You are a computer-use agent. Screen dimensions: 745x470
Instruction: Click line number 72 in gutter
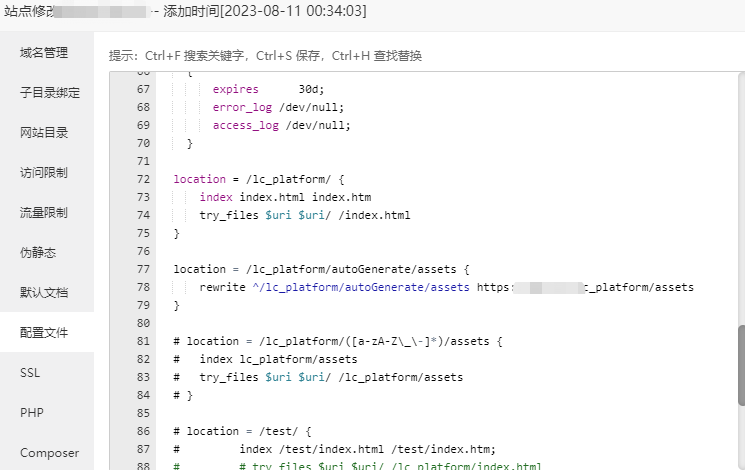143,179
